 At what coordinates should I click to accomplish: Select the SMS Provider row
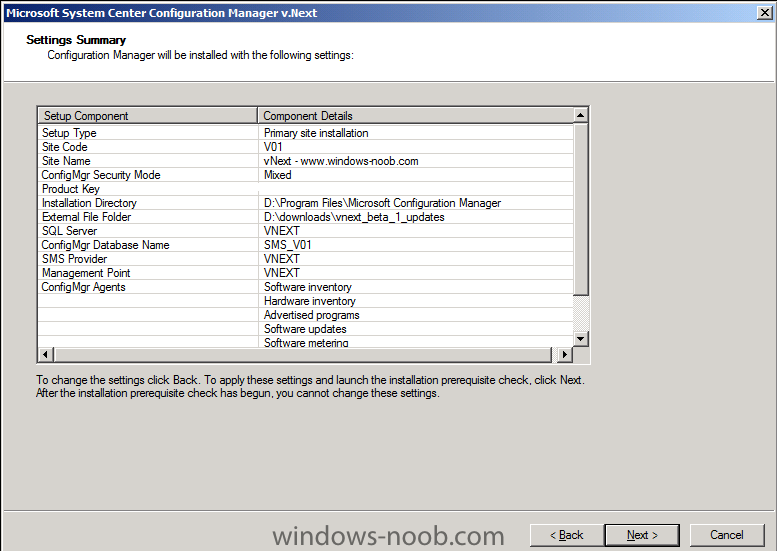click(306, 259)
